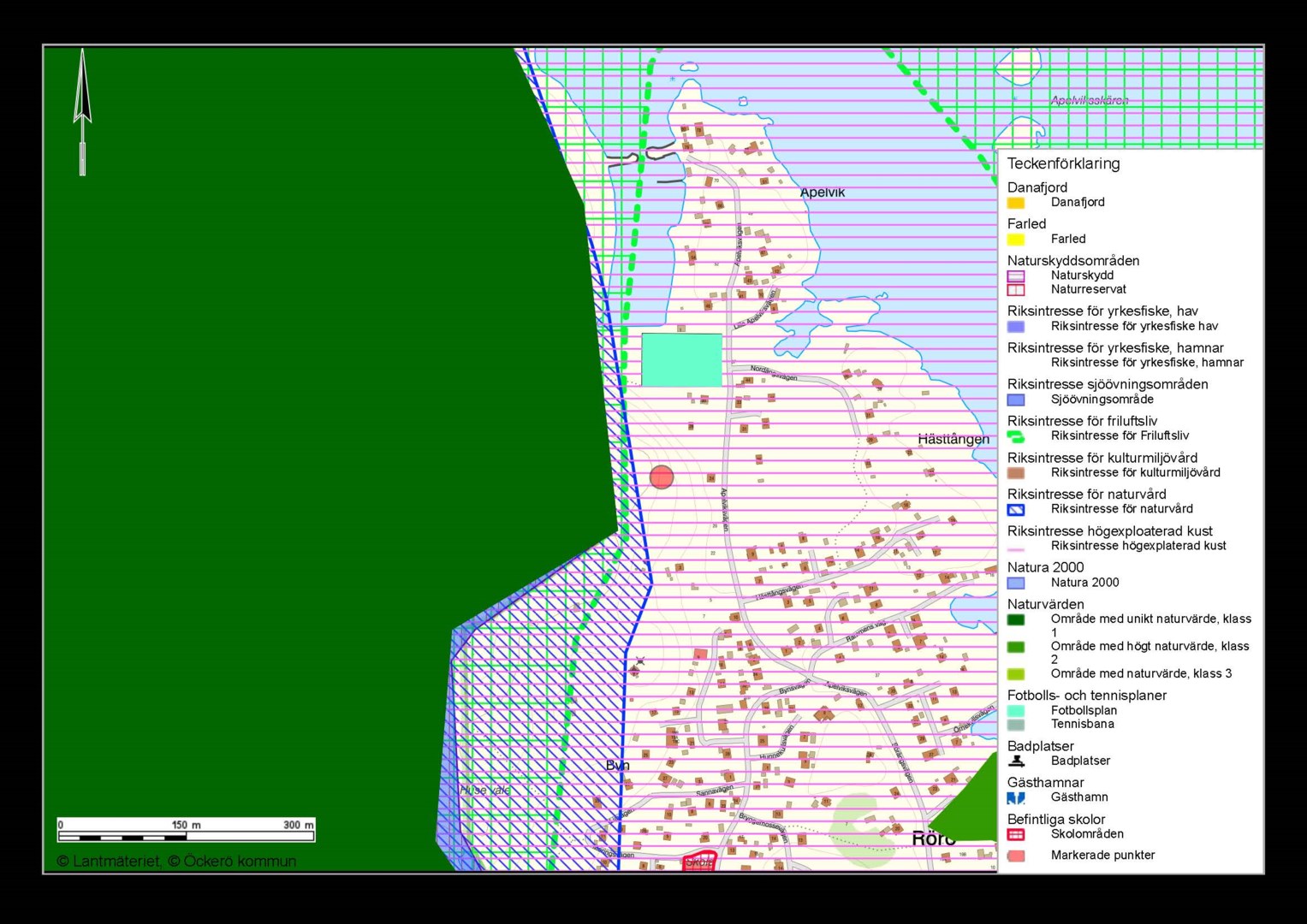Click the blue Gästhamn legend icon

[x=1016, y=797]
